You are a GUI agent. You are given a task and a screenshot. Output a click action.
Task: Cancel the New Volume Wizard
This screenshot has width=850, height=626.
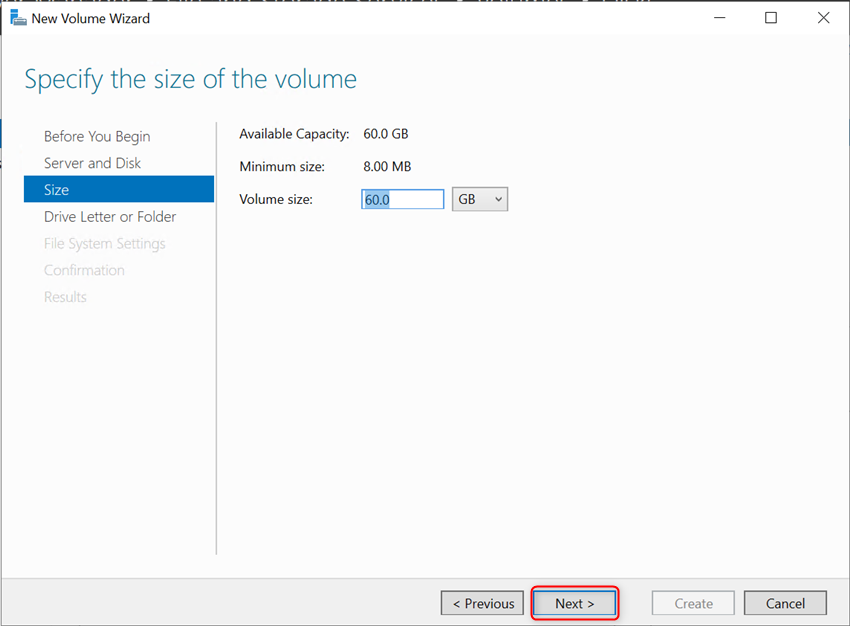point(785,602)
